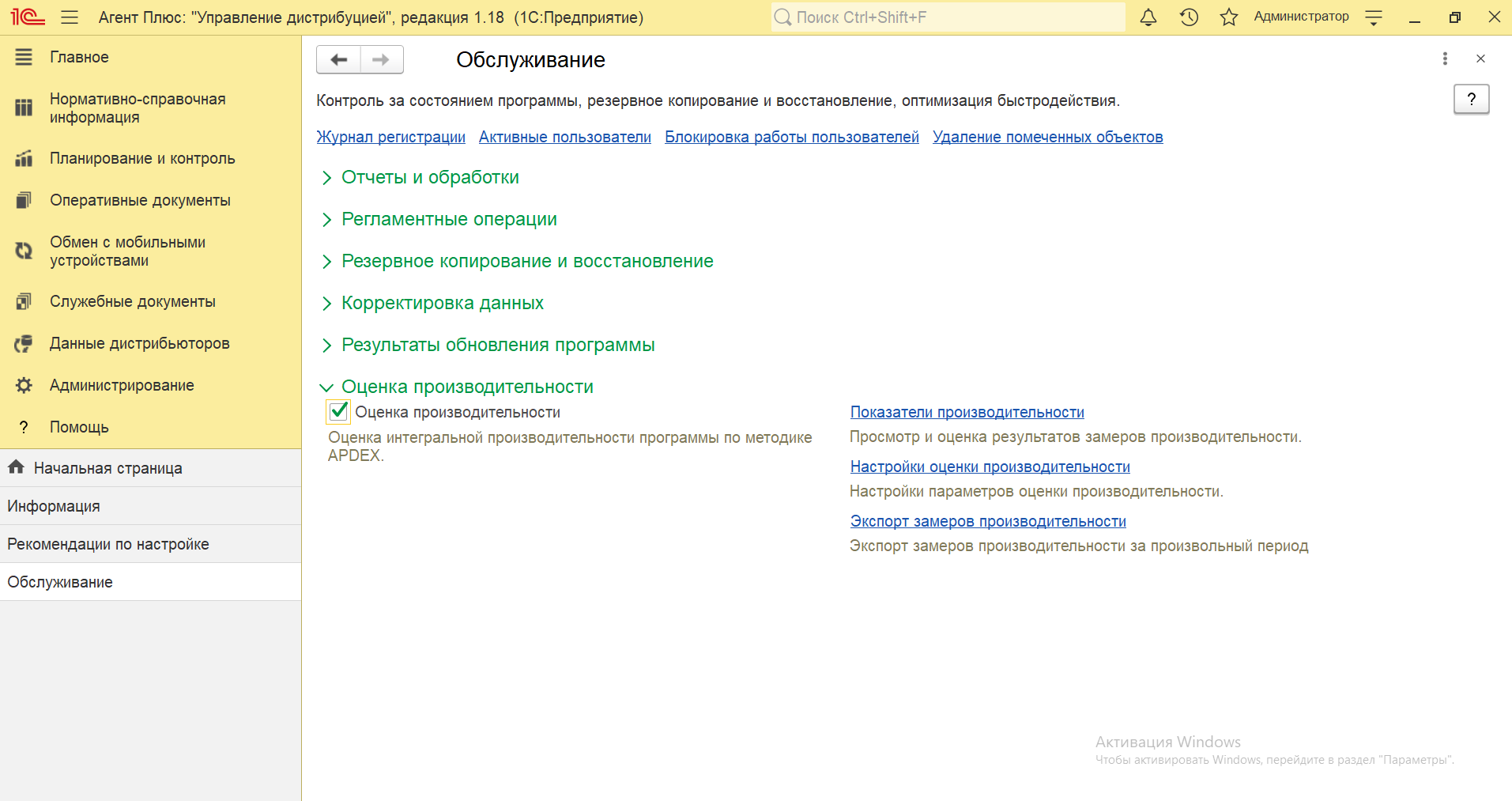Open the three-dot more options menu
Viewport: 1512px width, 801px height.
coord(1445,59)
